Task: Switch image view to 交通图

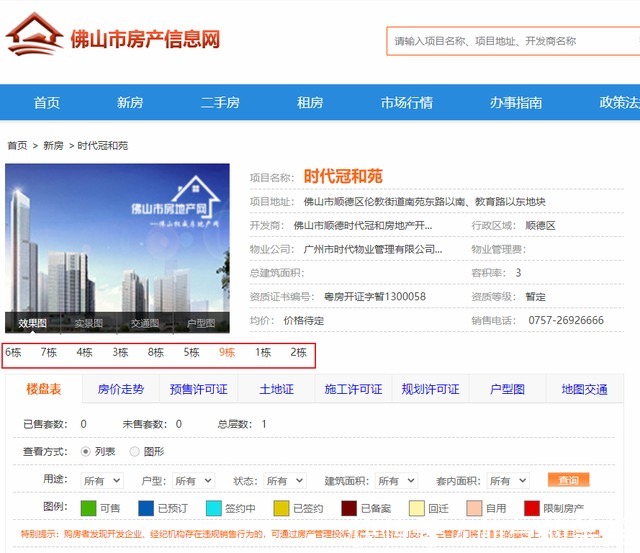Action: coord(145,323)
